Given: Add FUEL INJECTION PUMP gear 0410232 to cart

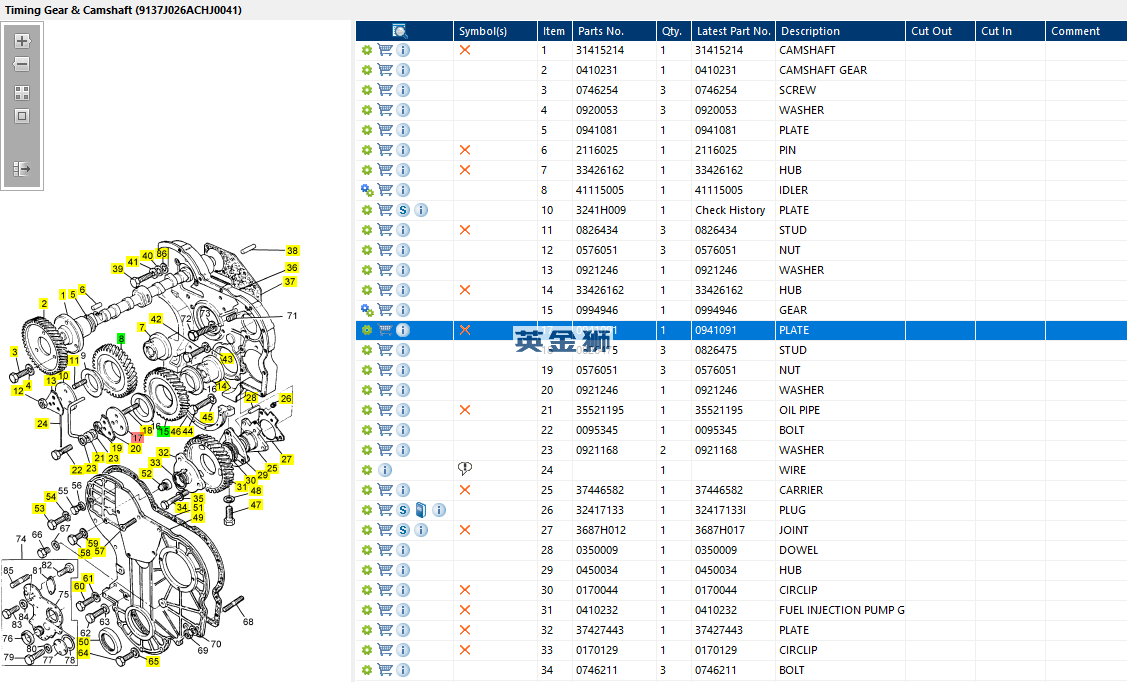Looking at the screenshot, I should pos(385,610).
